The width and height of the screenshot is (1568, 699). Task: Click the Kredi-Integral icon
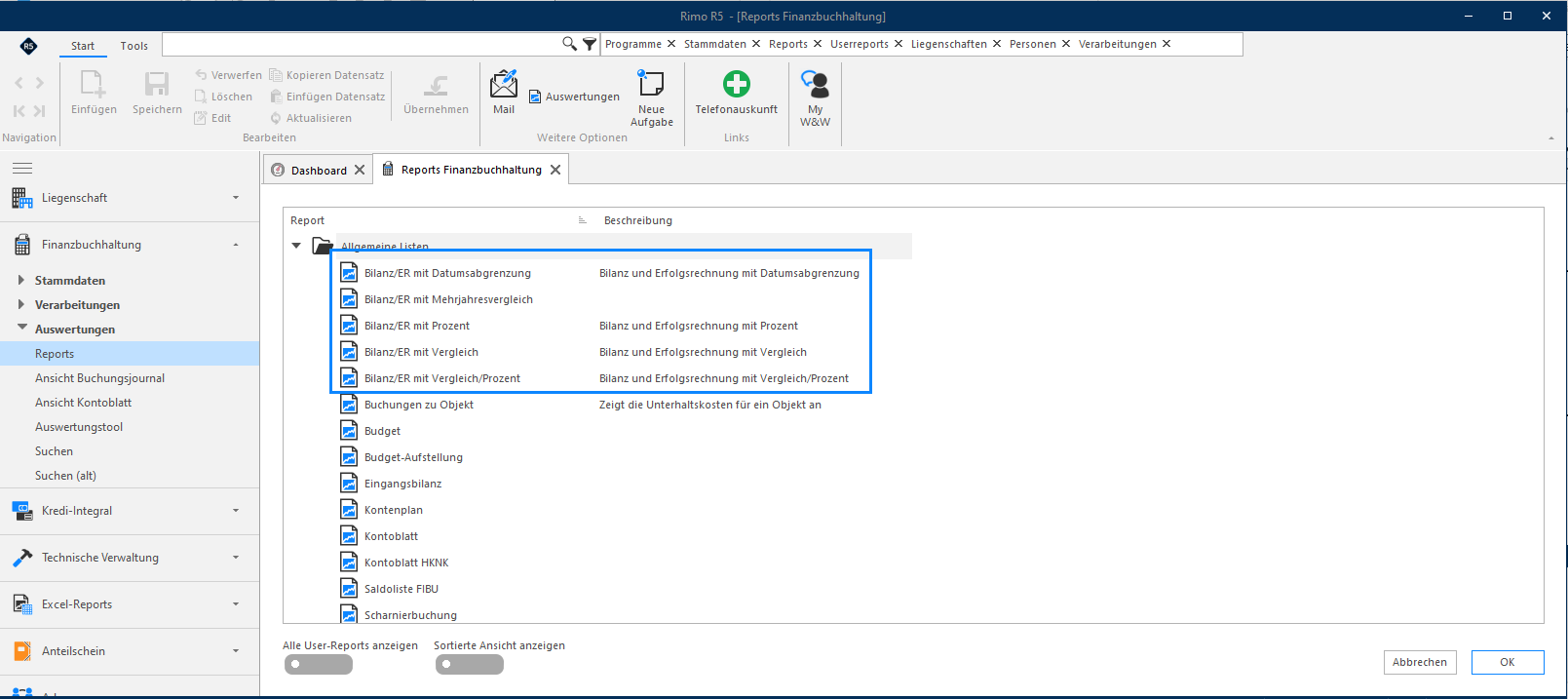(x=21, y=510)
